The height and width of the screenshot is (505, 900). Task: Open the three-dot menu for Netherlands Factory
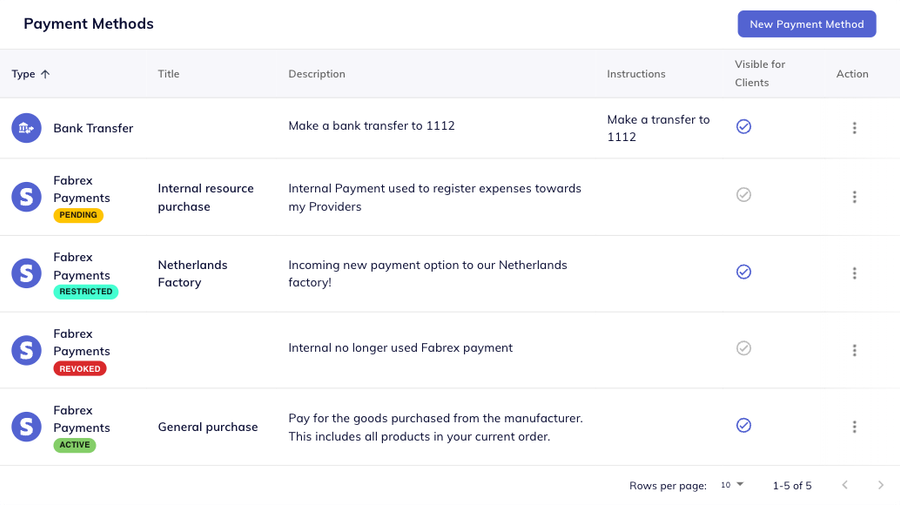(x=854, y=273)
